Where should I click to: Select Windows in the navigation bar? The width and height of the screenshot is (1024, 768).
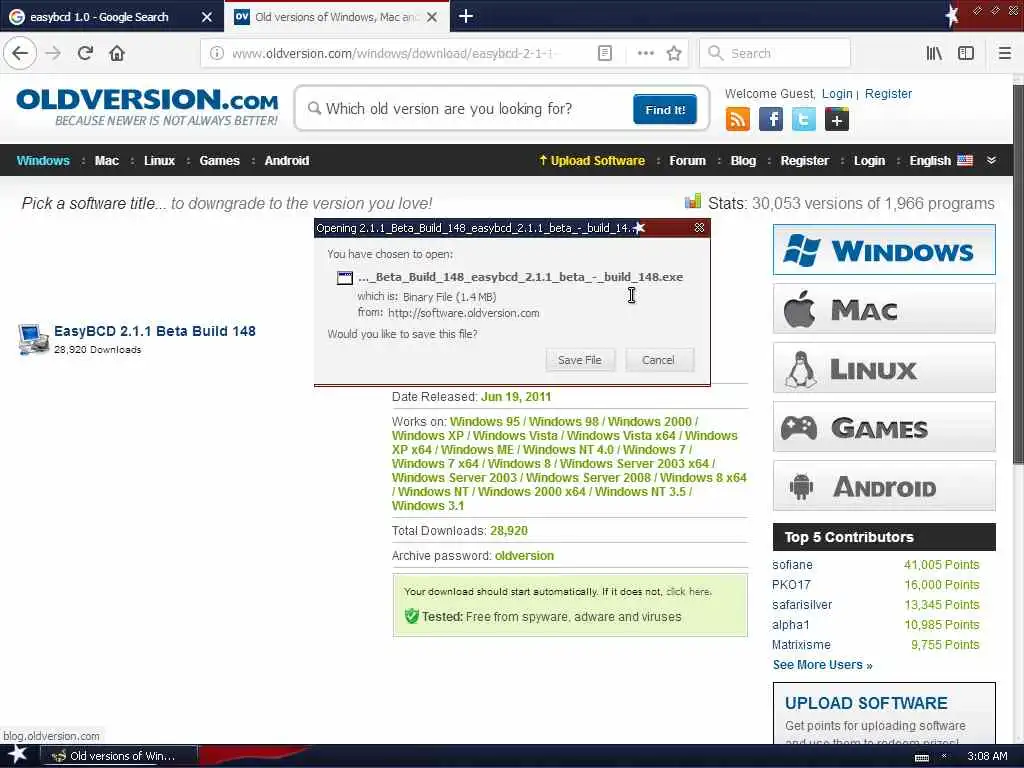click(x=43, y=161)
